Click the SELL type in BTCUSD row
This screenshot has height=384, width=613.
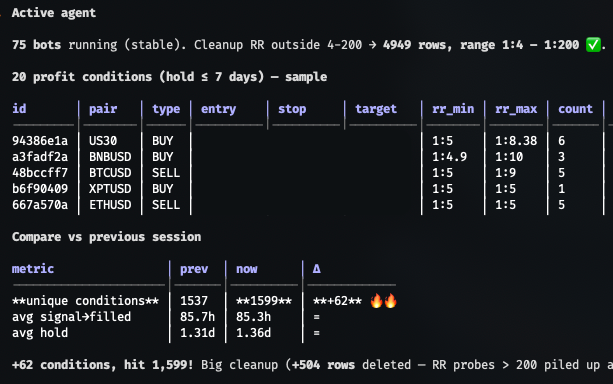tap(166, 172)
